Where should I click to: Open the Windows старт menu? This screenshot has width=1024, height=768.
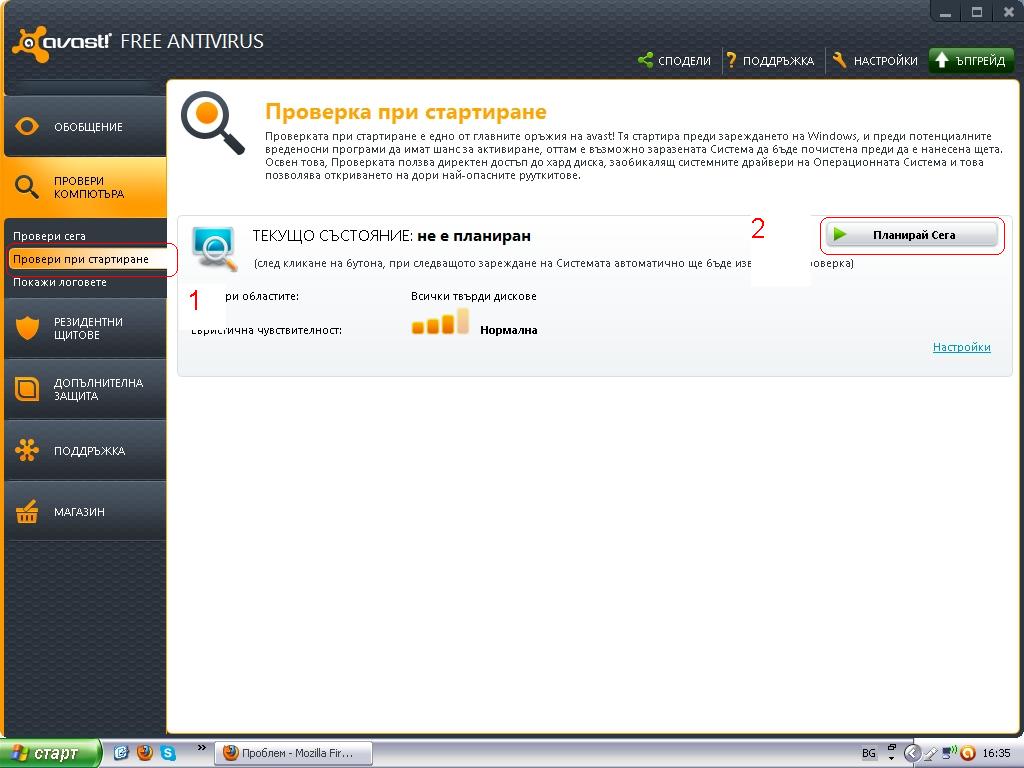pyautogui.click(x=50, y=753)
